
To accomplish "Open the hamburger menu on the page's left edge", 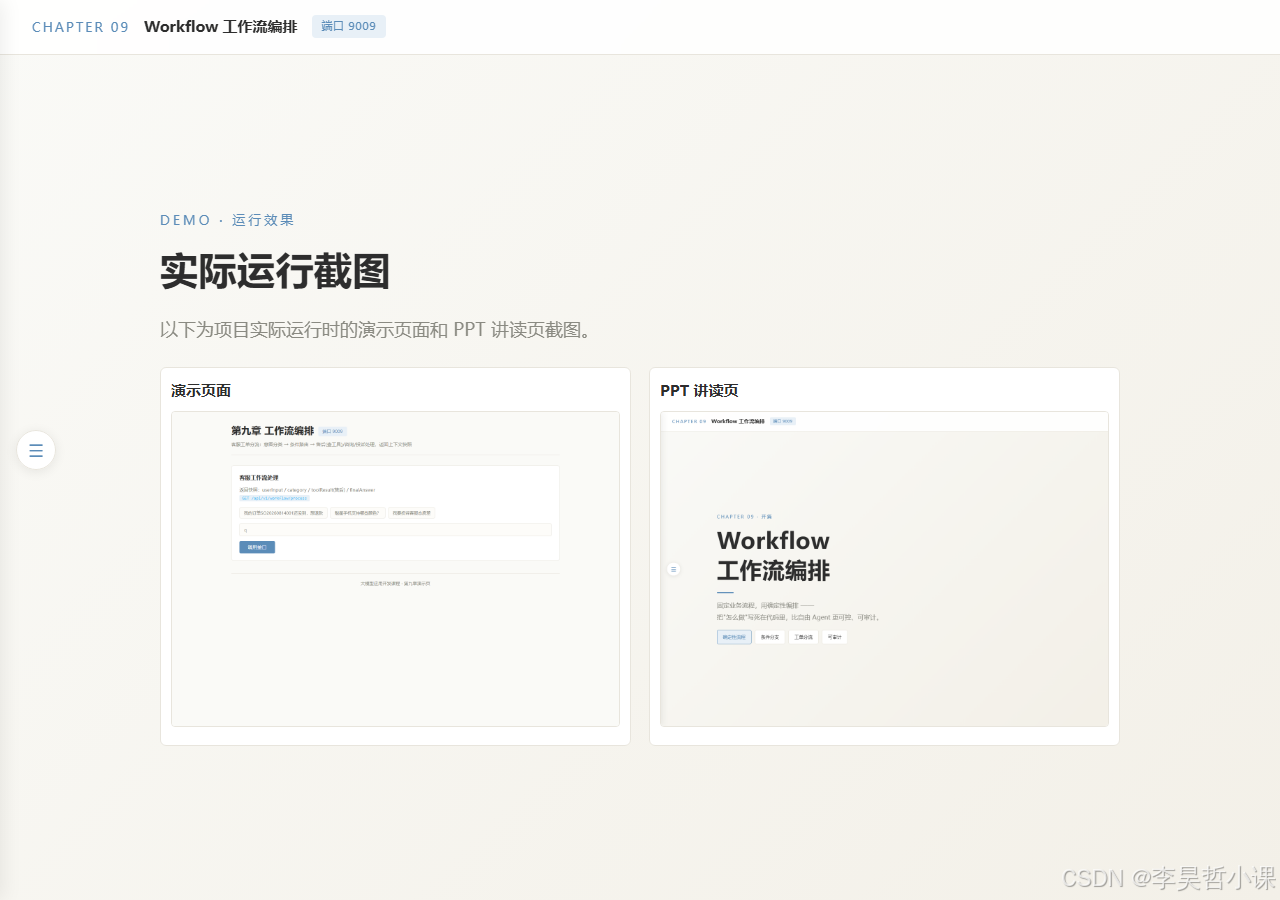I will tap(36, 450).
